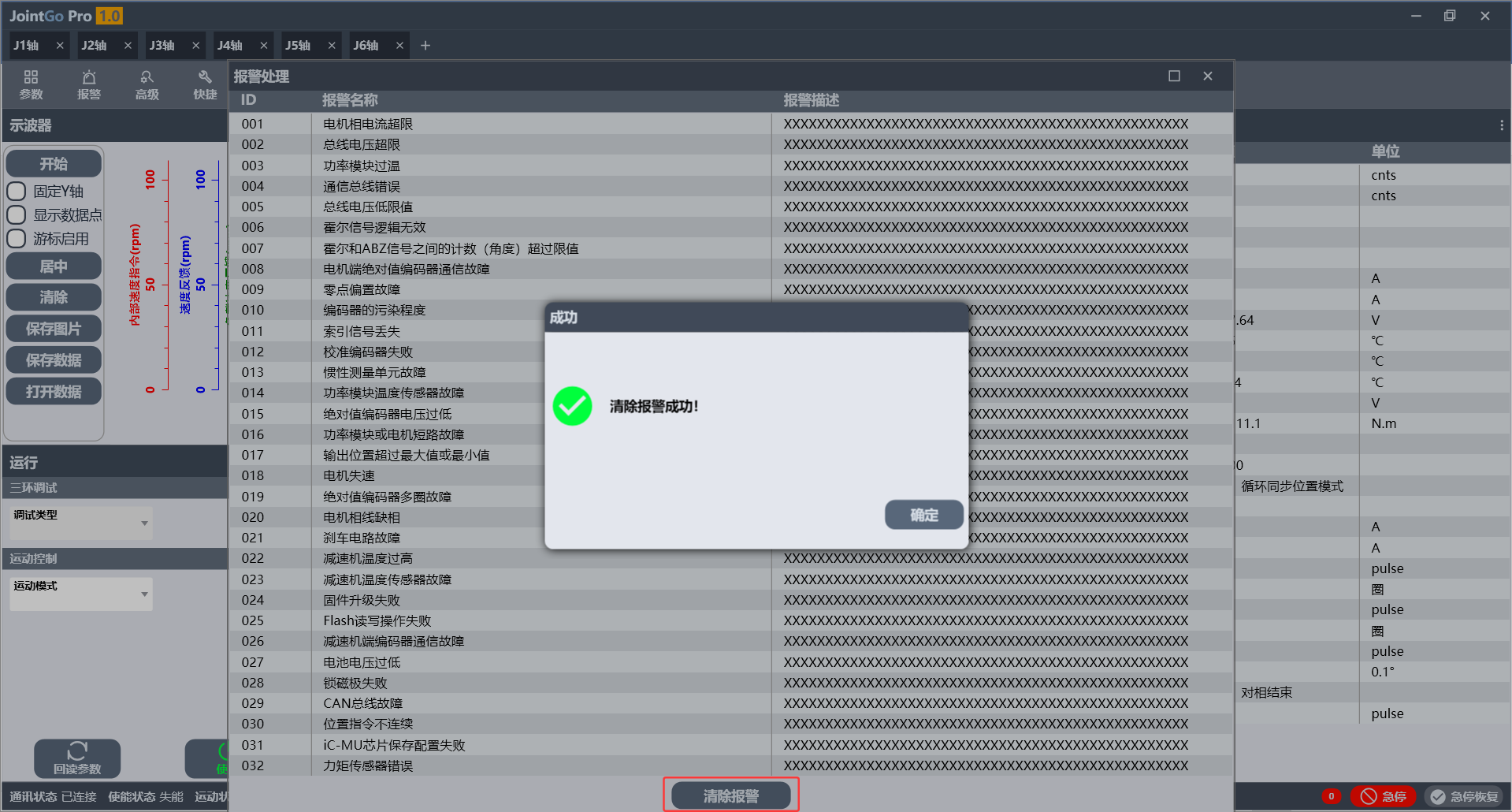Select alarm row 001 电机相电流超限
Viewport: 1512px width, 812px height.
coord(731,124)
